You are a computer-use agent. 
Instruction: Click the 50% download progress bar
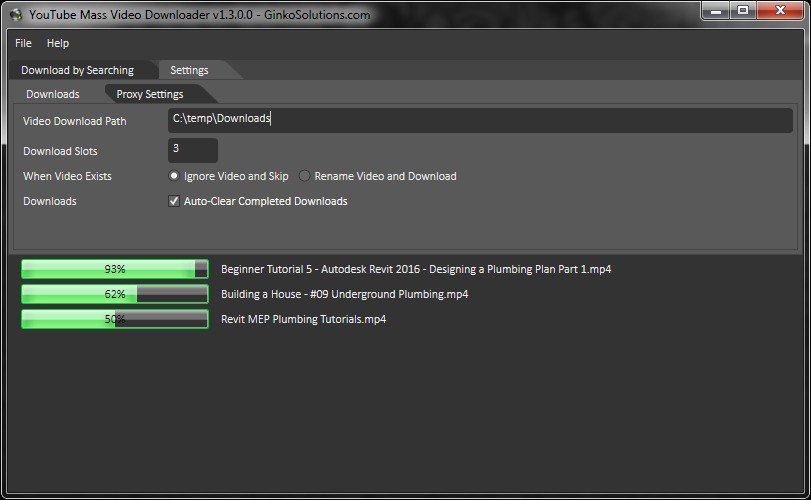click(115, 319)
